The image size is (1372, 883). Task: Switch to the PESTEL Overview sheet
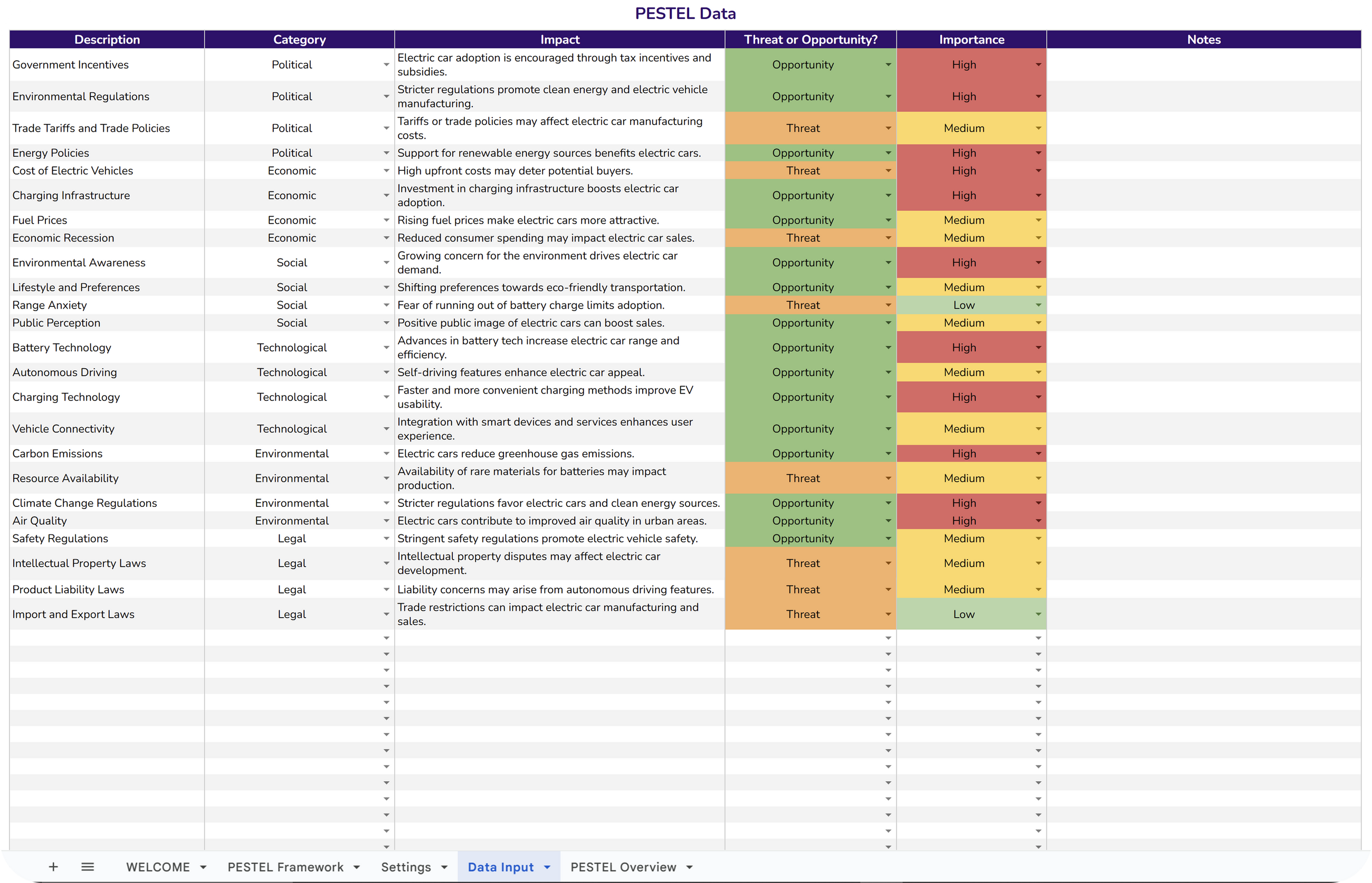coord(623,867)
